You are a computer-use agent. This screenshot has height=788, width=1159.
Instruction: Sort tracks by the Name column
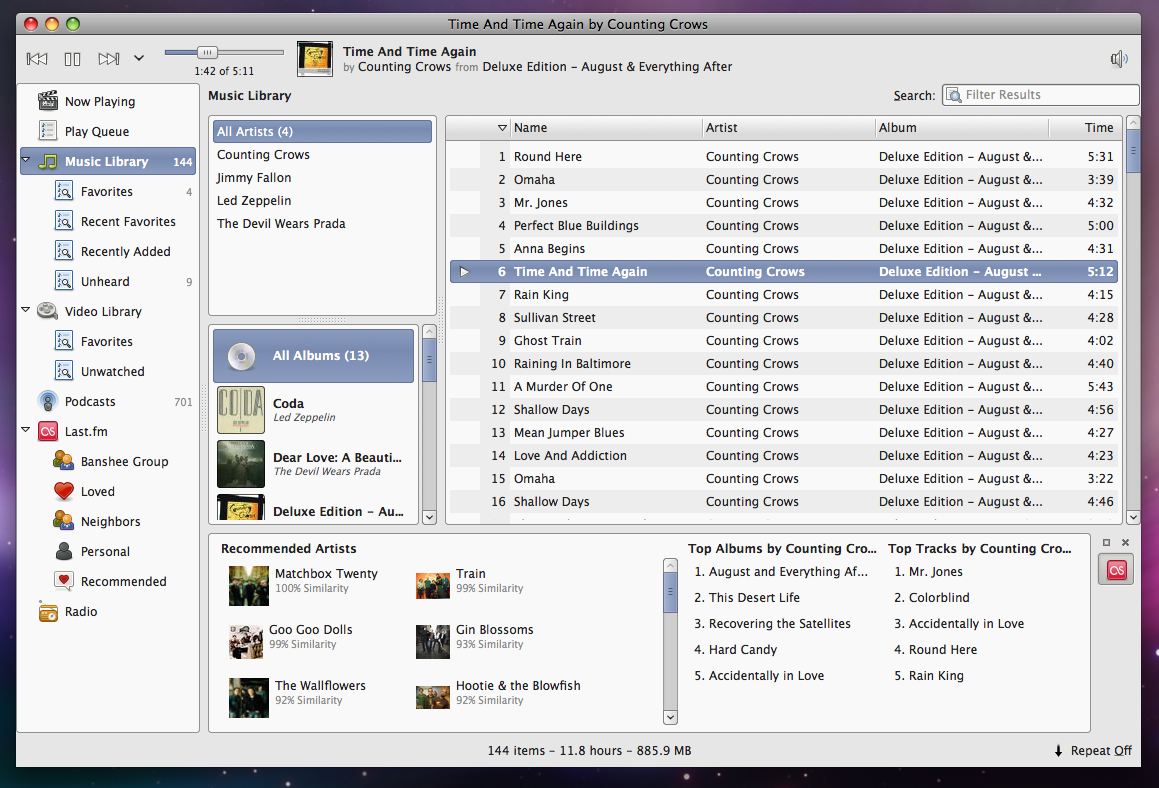605,128
